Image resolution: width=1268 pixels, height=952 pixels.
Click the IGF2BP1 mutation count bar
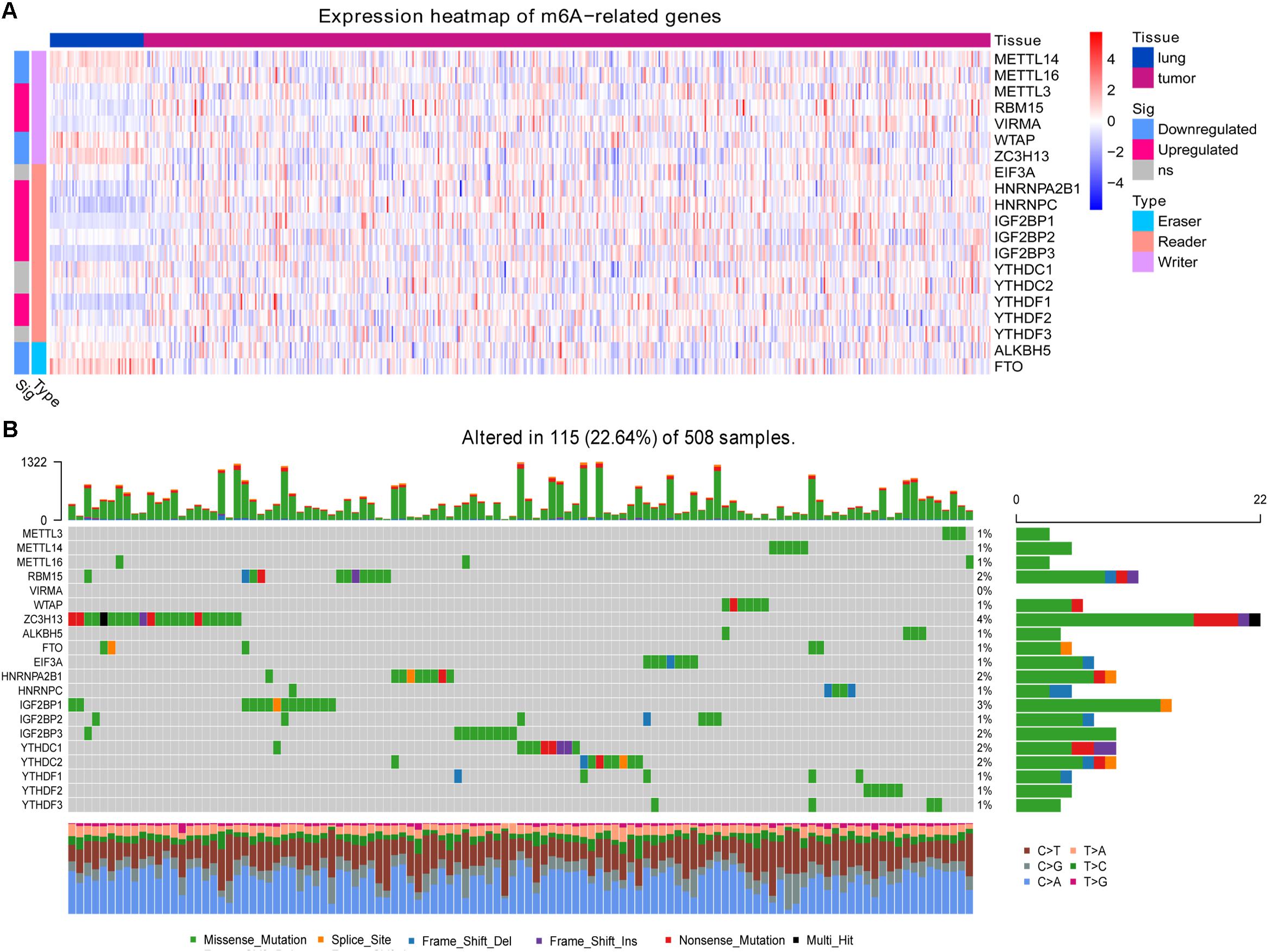tap(1094, 705)
